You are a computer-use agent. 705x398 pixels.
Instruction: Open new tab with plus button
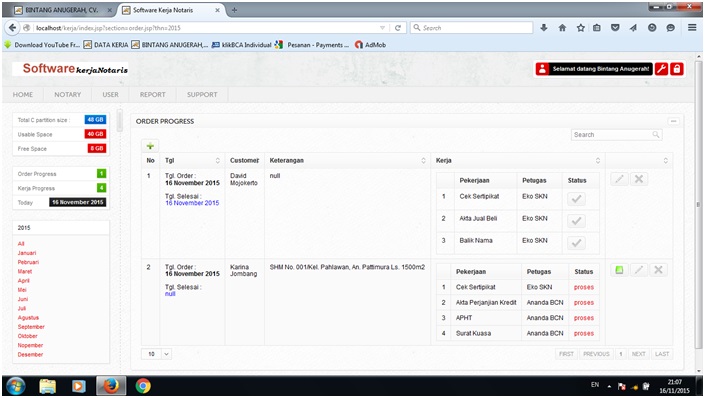coord(234,10)
